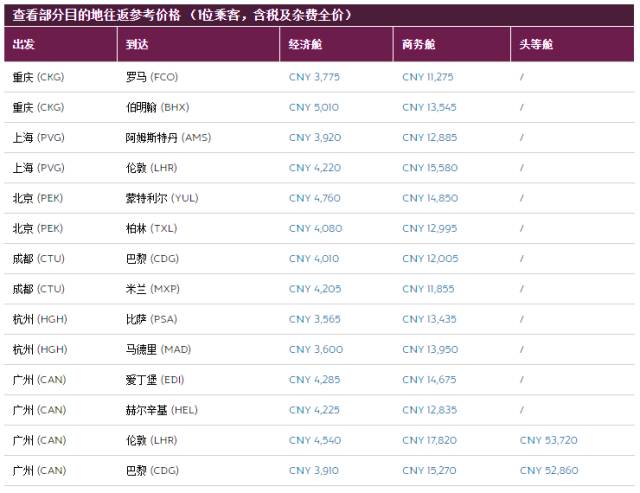Open business fare CNY 12,005 Chengdu to Paris
The image size is (640, 493).
pyautogui.click(x=430, y=258)
